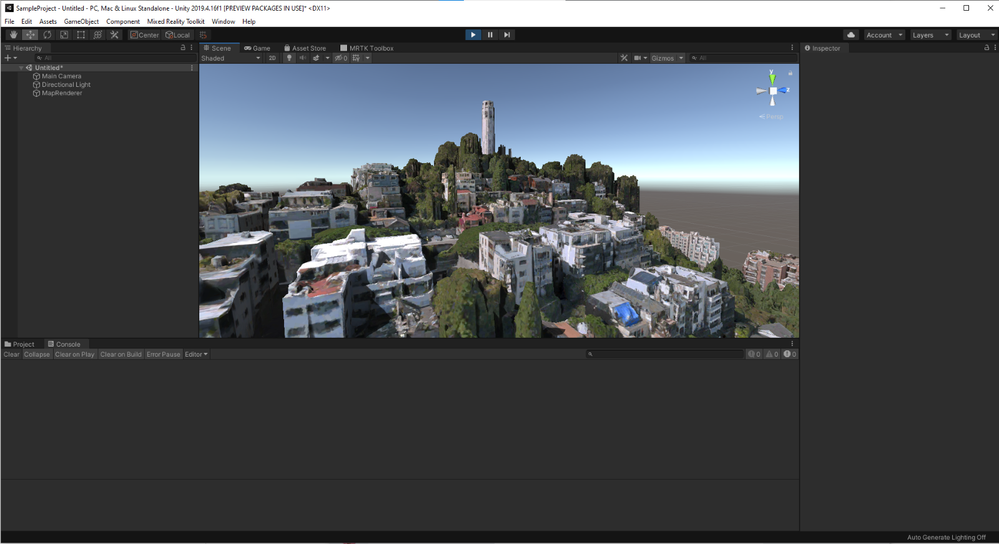Toggle the Gizmos button
Image resolution: width=999 pixels, height=544 pixels.
[663, 58]
